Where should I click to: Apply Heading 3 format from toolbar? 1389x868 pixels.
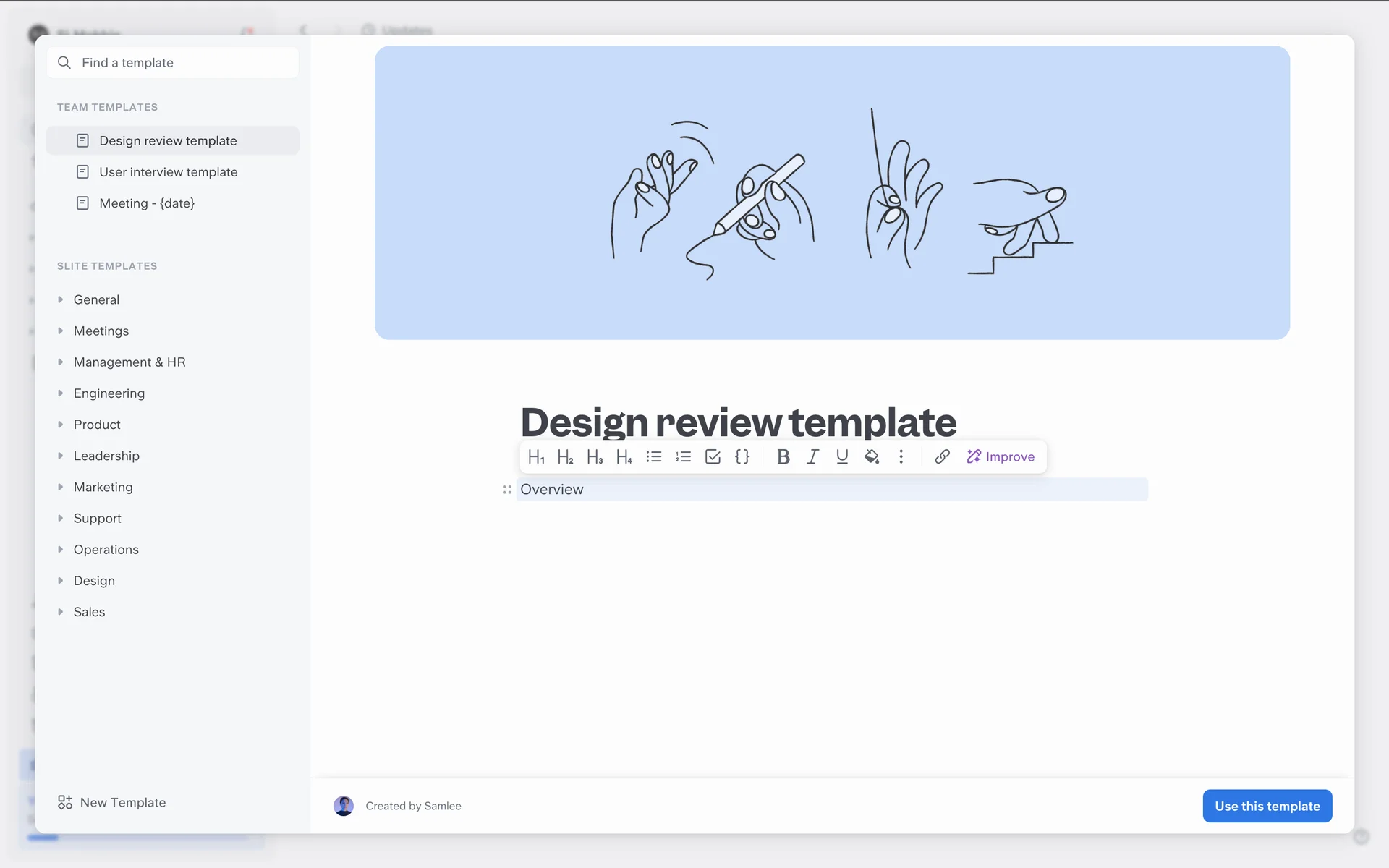[x=595, y=456]
